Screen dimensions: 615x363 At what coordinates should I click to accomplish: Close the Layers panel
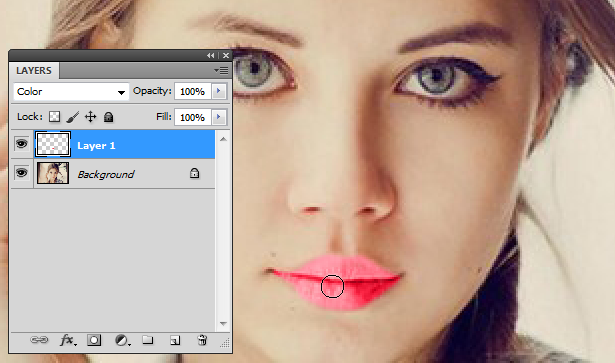(x=226, y=56)
